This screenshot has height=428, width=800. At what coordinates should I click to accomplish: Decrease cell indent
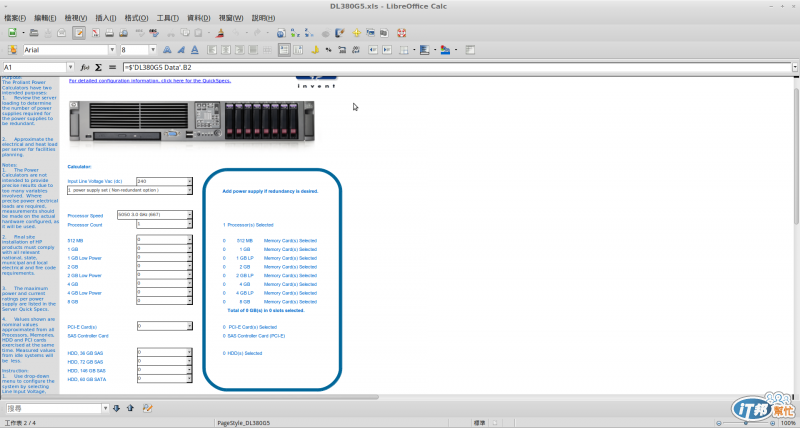pyautogui.click(x=373, y=49)
